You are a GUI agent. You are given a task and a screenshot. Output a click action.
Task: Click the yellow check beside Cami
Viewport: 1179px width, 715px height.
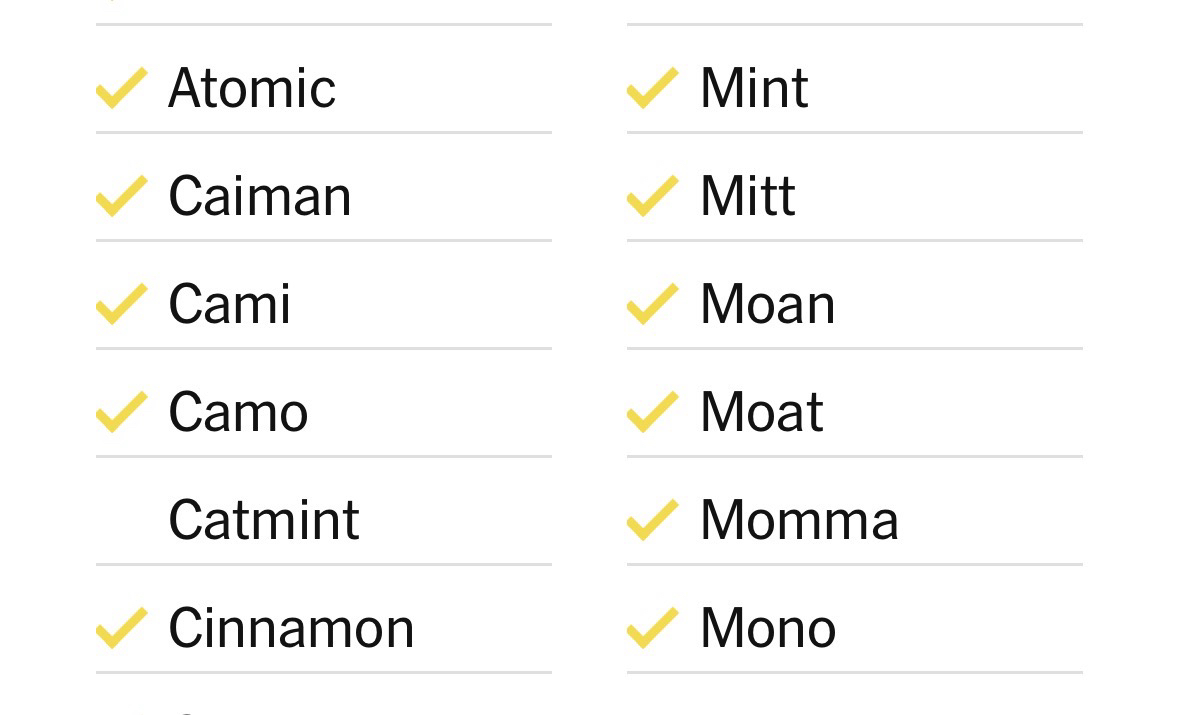click(x=122, y=304)
